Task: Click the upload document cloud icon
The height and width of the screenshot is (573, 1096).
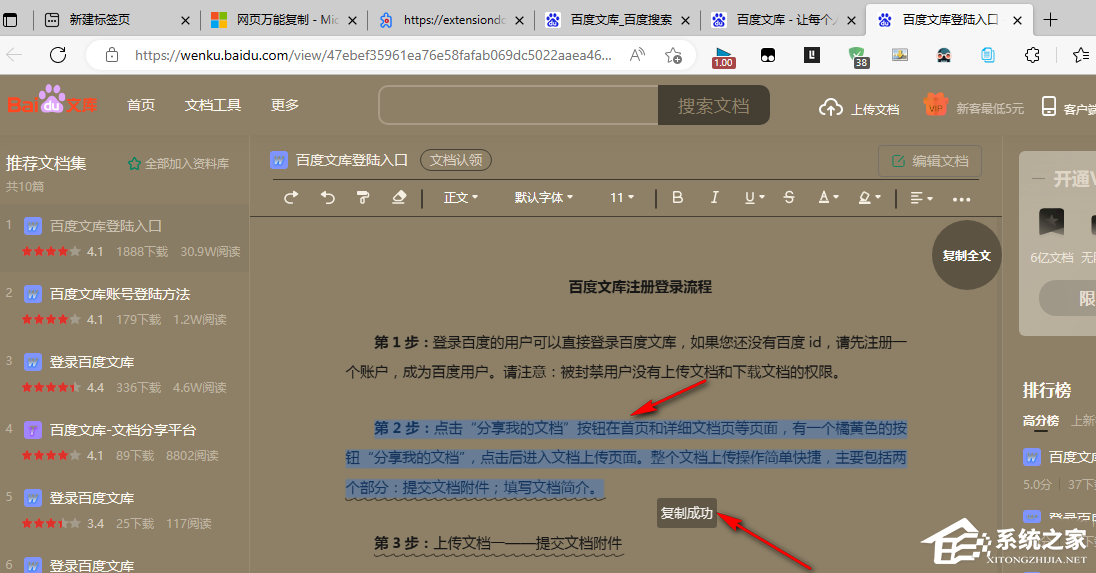Action: pyautogui.click(x=830, y=108)
